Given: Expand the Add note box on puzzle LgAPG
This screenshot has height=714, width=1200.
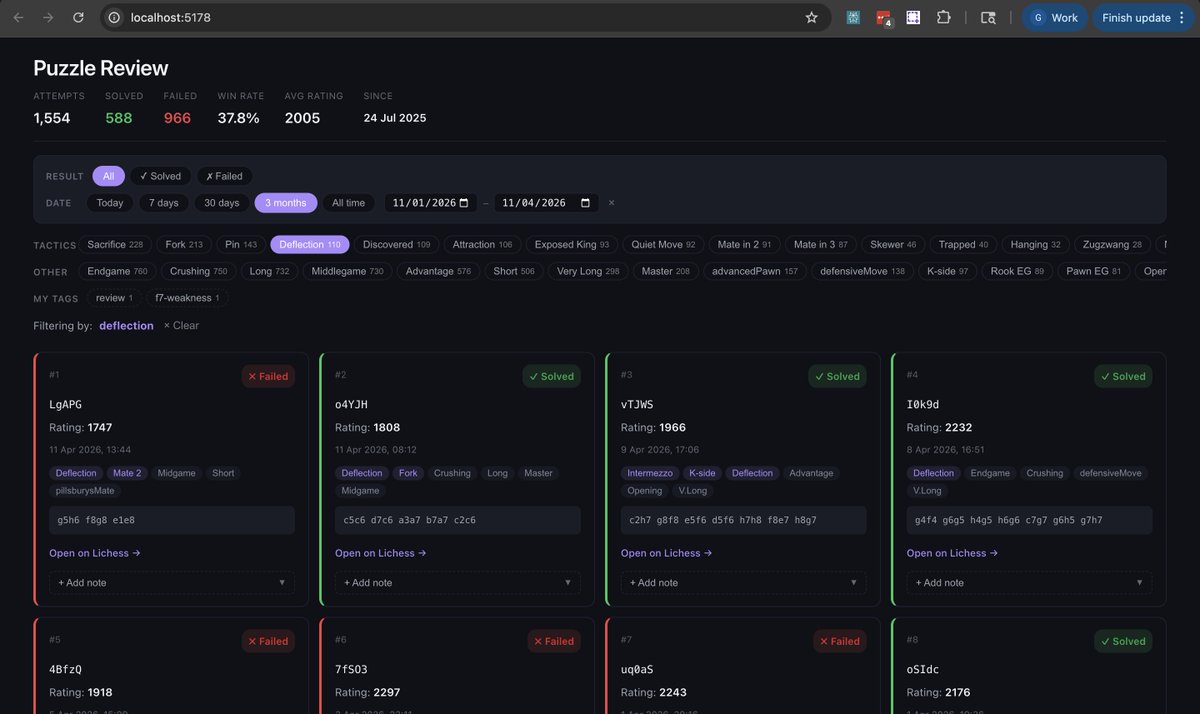Looking at the screenshot, I should coord(172,583).
